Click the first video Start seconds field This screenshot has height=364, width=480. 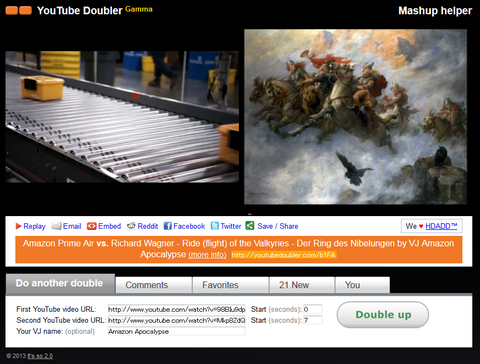(313, 309)
